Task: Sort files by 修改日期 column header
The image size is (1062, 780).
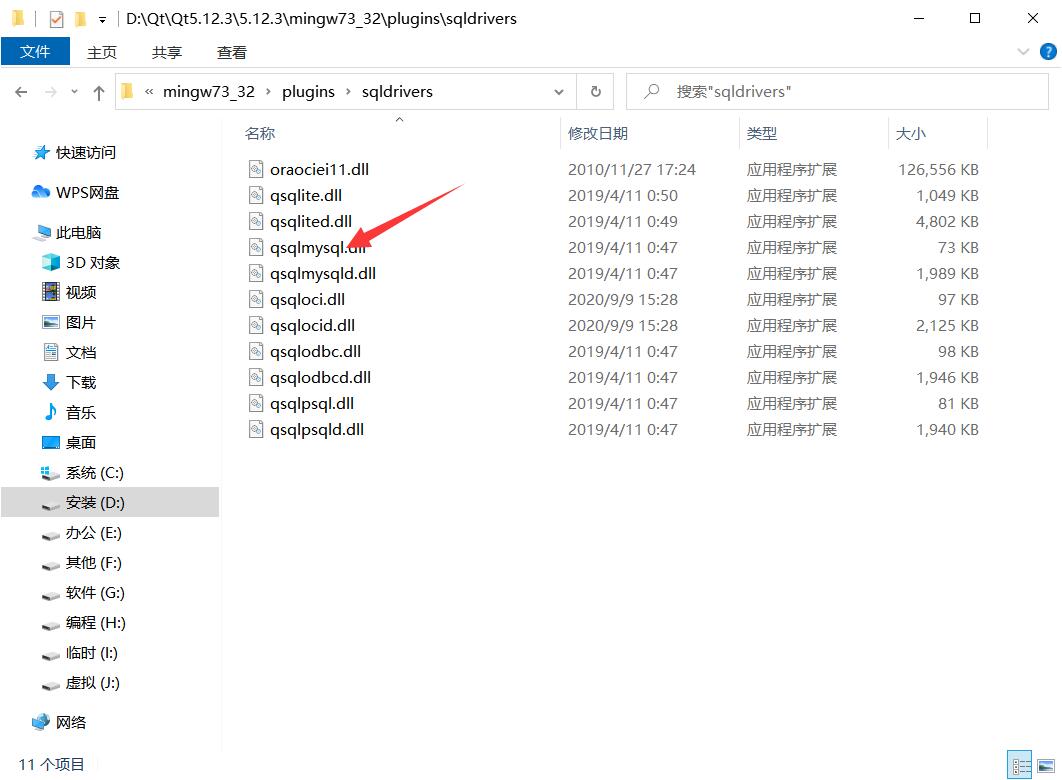Action: pos(598,133)
